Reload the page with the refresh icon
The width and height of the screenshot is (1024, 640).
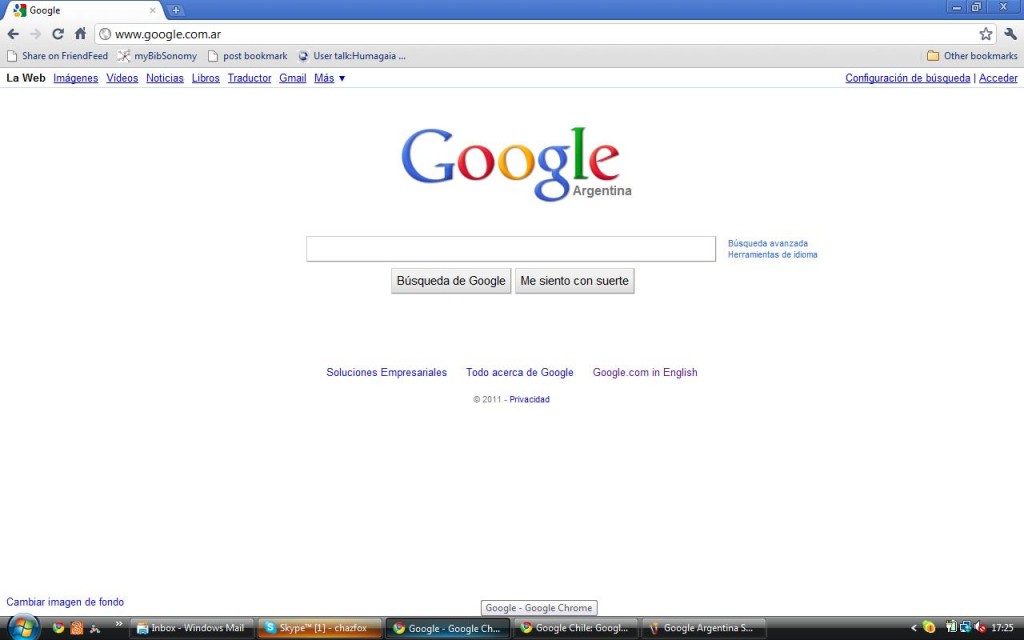click(57, 34)
